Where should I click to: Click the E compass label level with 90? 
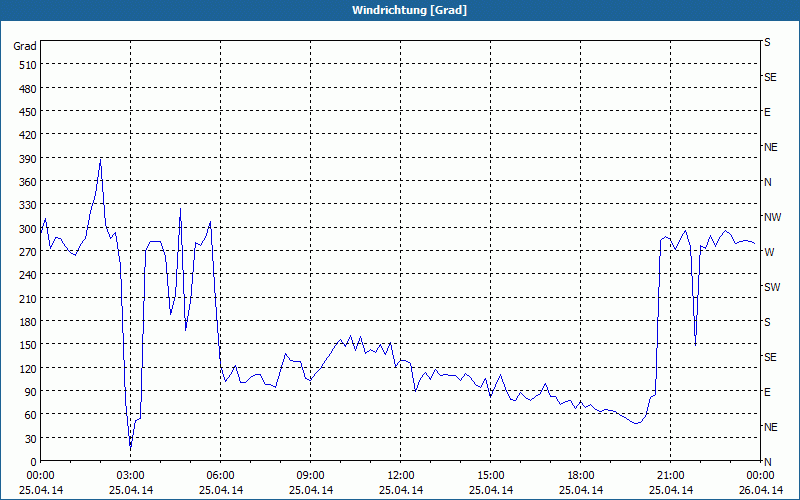767,392
